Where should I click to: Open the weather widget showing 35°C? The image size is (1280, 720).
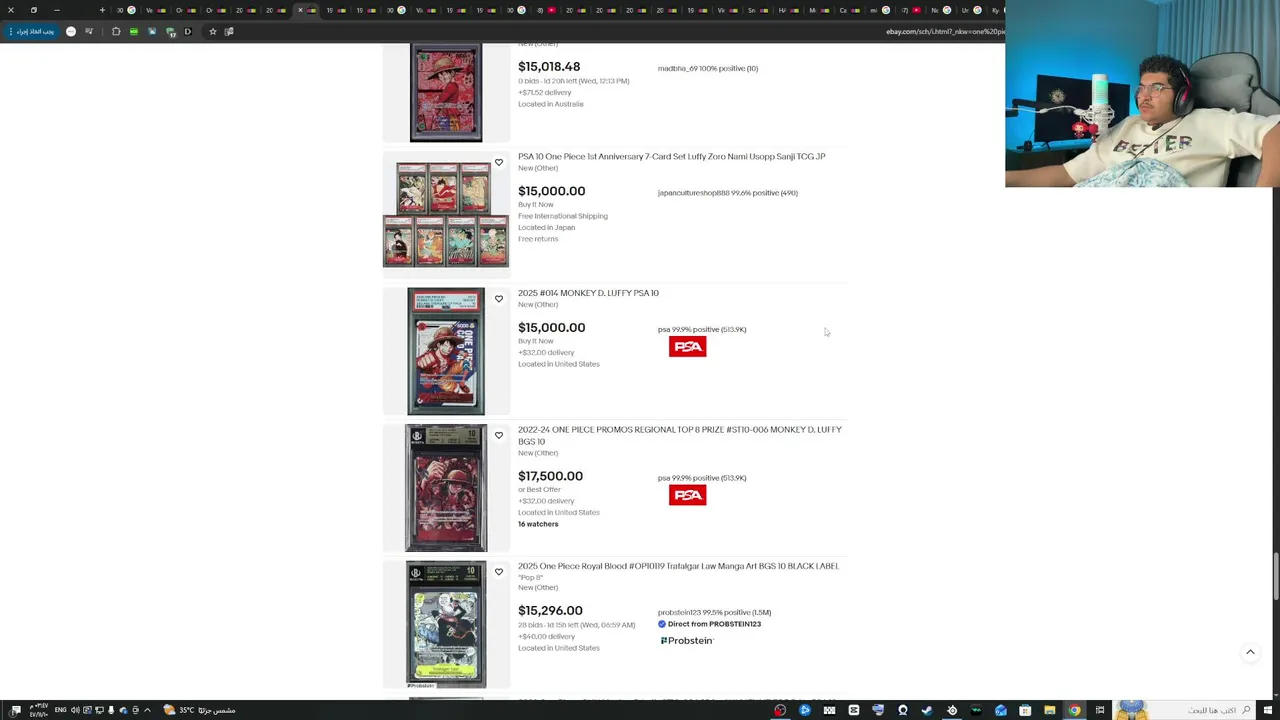point(201,710)
